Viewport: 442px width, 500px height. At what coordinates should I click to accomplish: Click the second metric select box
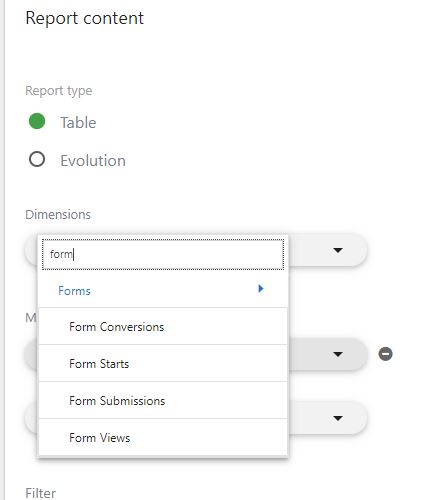coord(196,418)
